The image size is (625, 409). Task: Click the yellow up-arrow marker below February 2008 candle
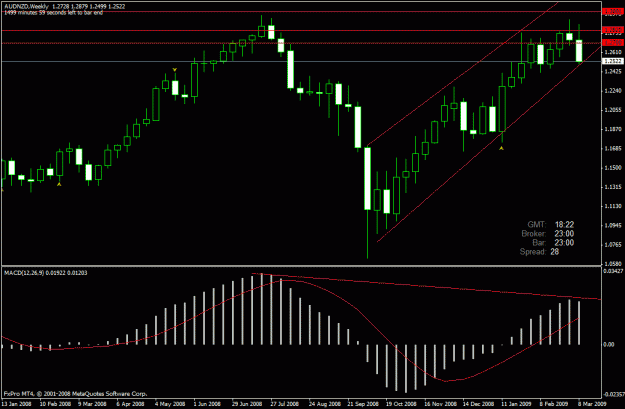tap(59, 184)
